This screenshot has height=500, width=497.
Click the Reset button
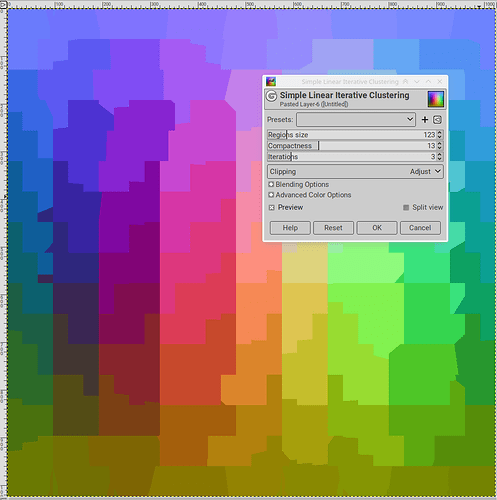point(333,228)
